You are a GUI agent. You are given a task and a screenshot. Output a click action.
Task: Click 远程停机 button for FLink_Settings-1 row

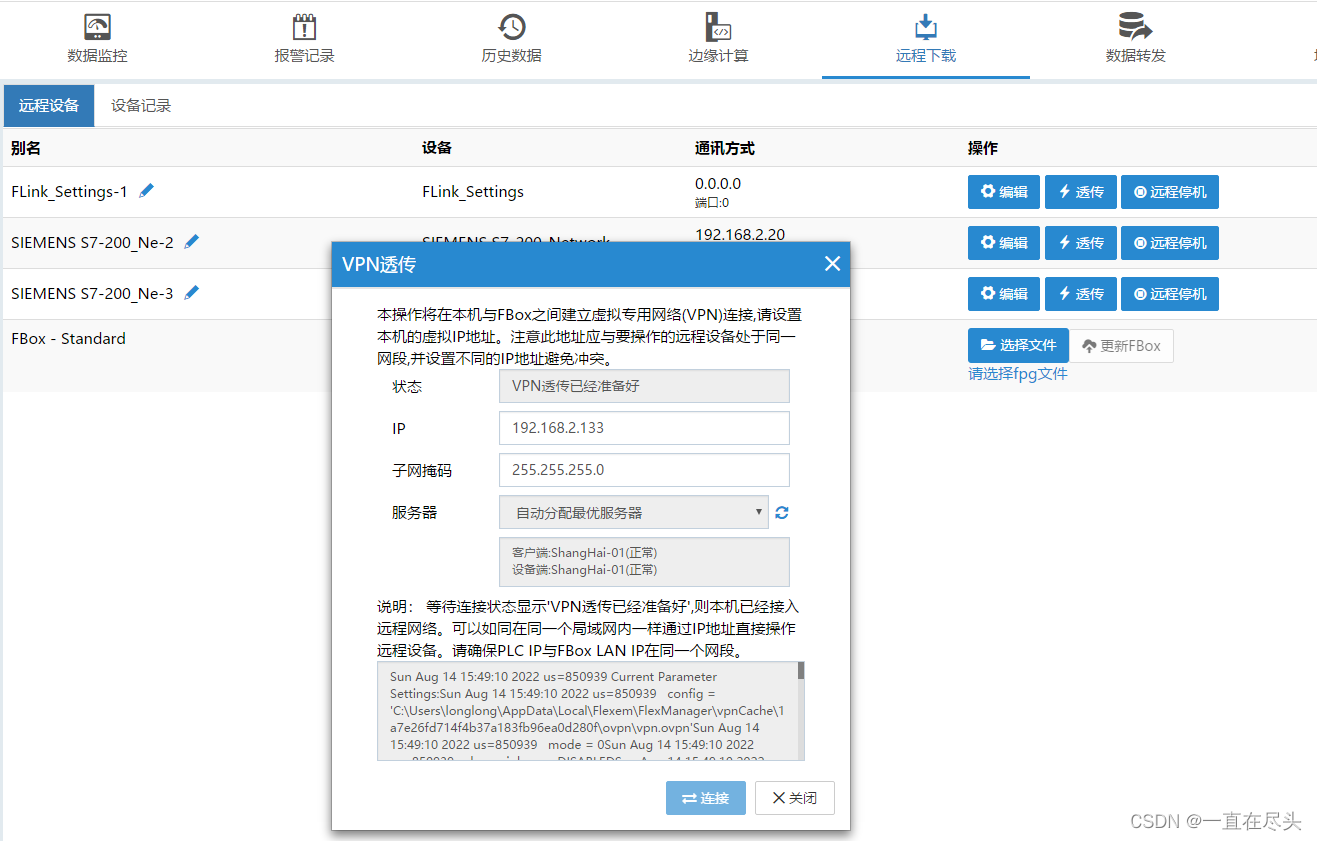pyautogui.click(x=1170, y=192)
